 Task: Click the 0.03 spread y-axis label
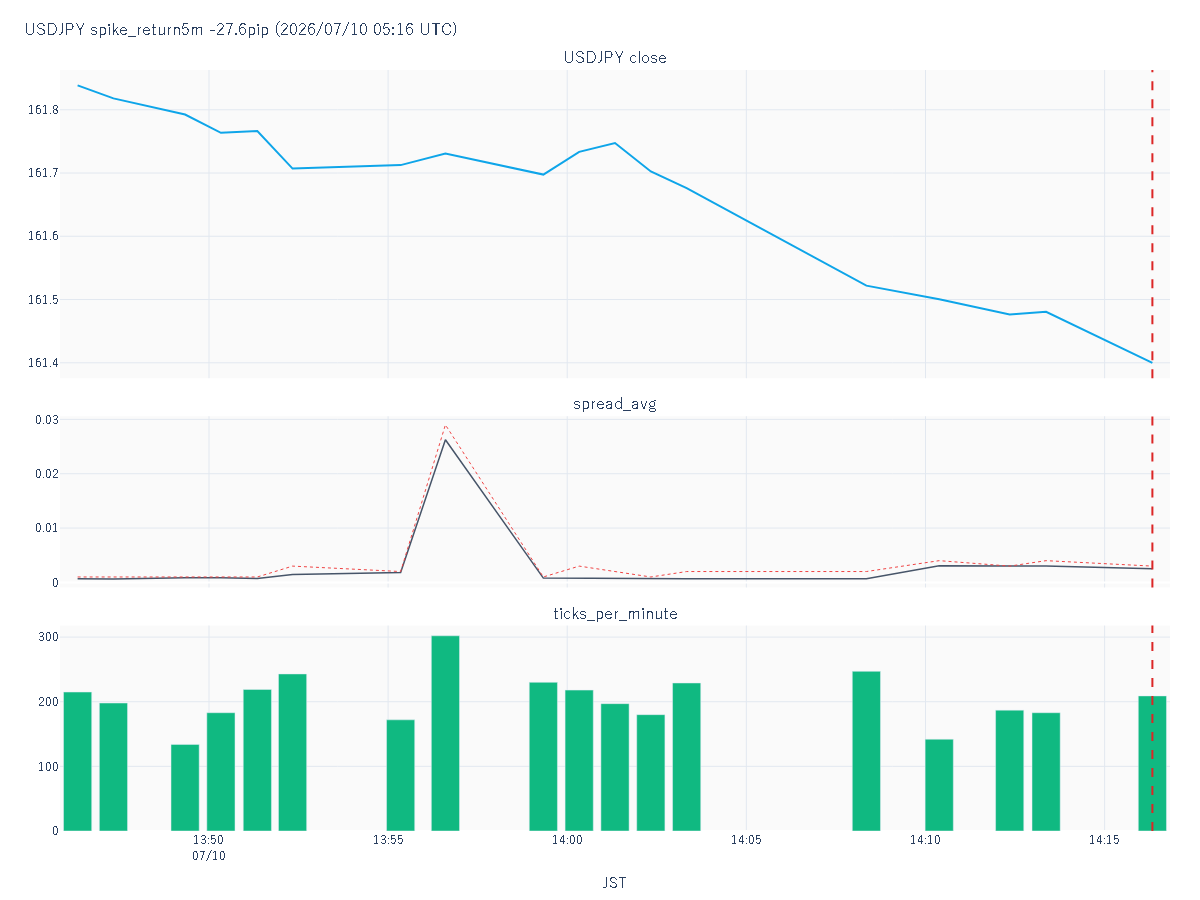pos(45,420)
